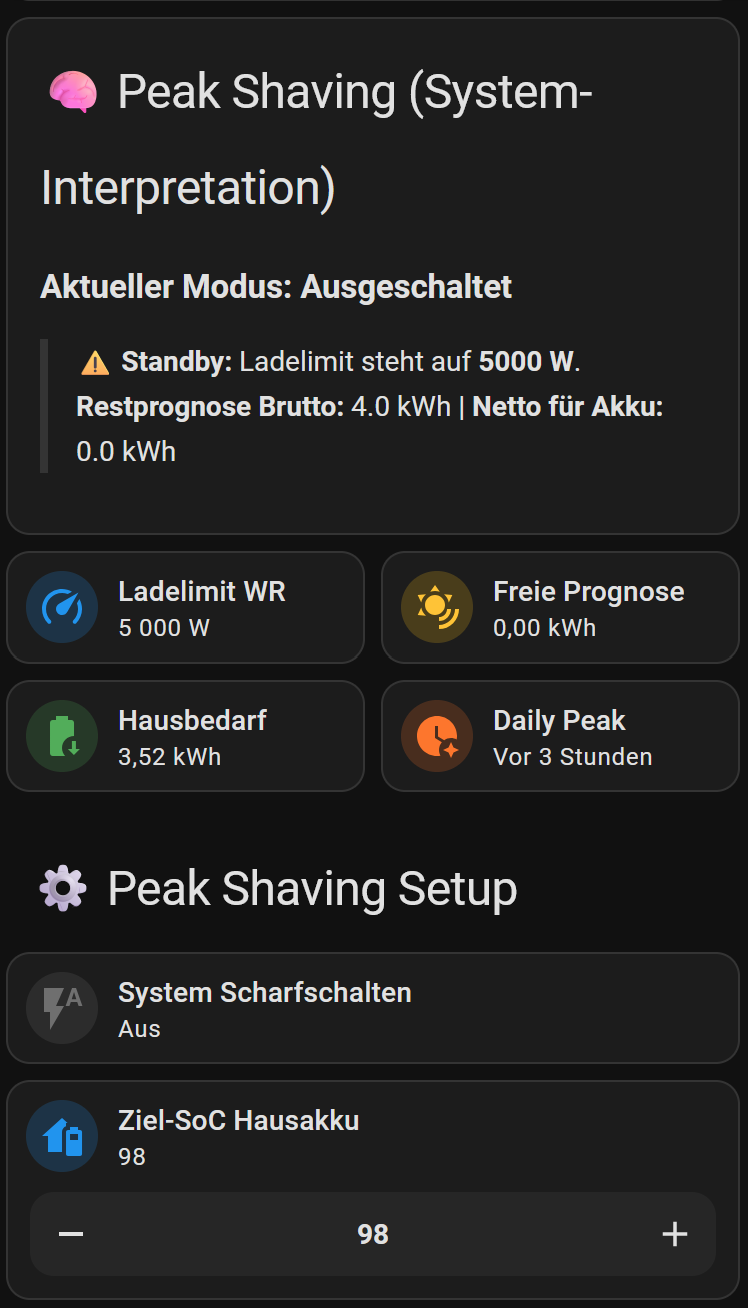Click the gear icon beside Peak Shaving Setup
748x1308 pixels.
click(63, 888)
